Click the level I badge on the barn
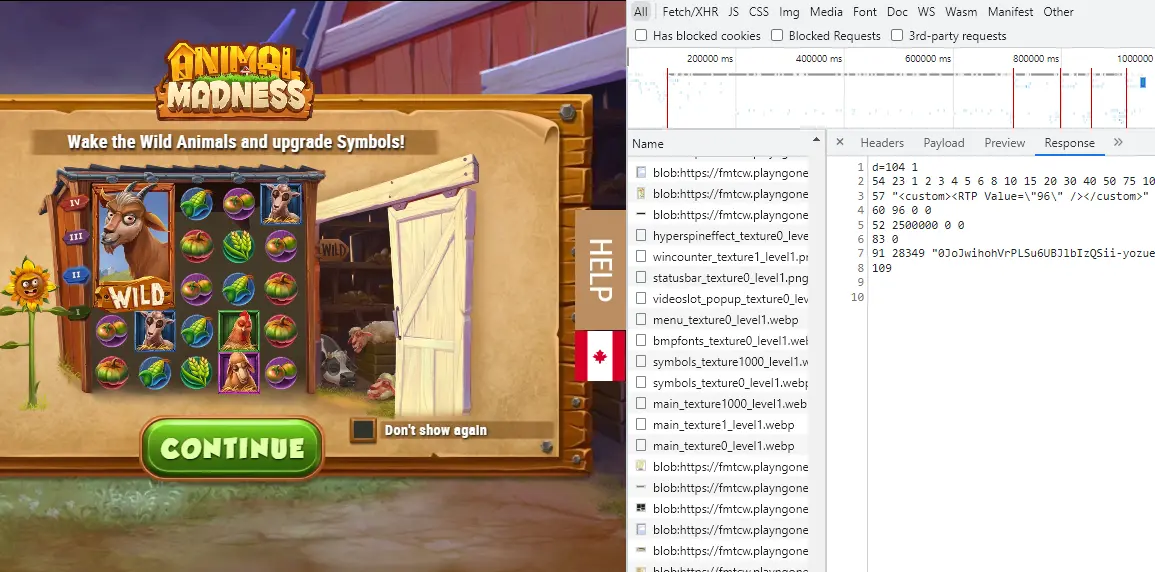This screenshot has height=572, width=1155. pyautogui.click(x=77, y=312)
